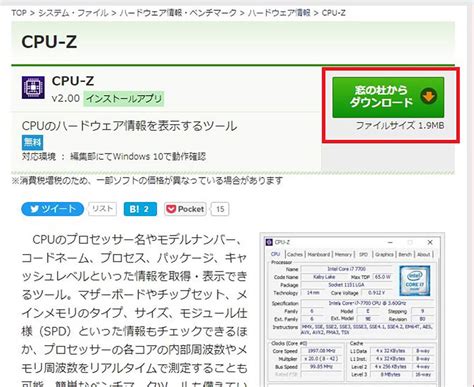The image size is (474, 387).
Task: Click CPUのハードウェア情報を表示するツール description
Action: click(x=129, y=126)
